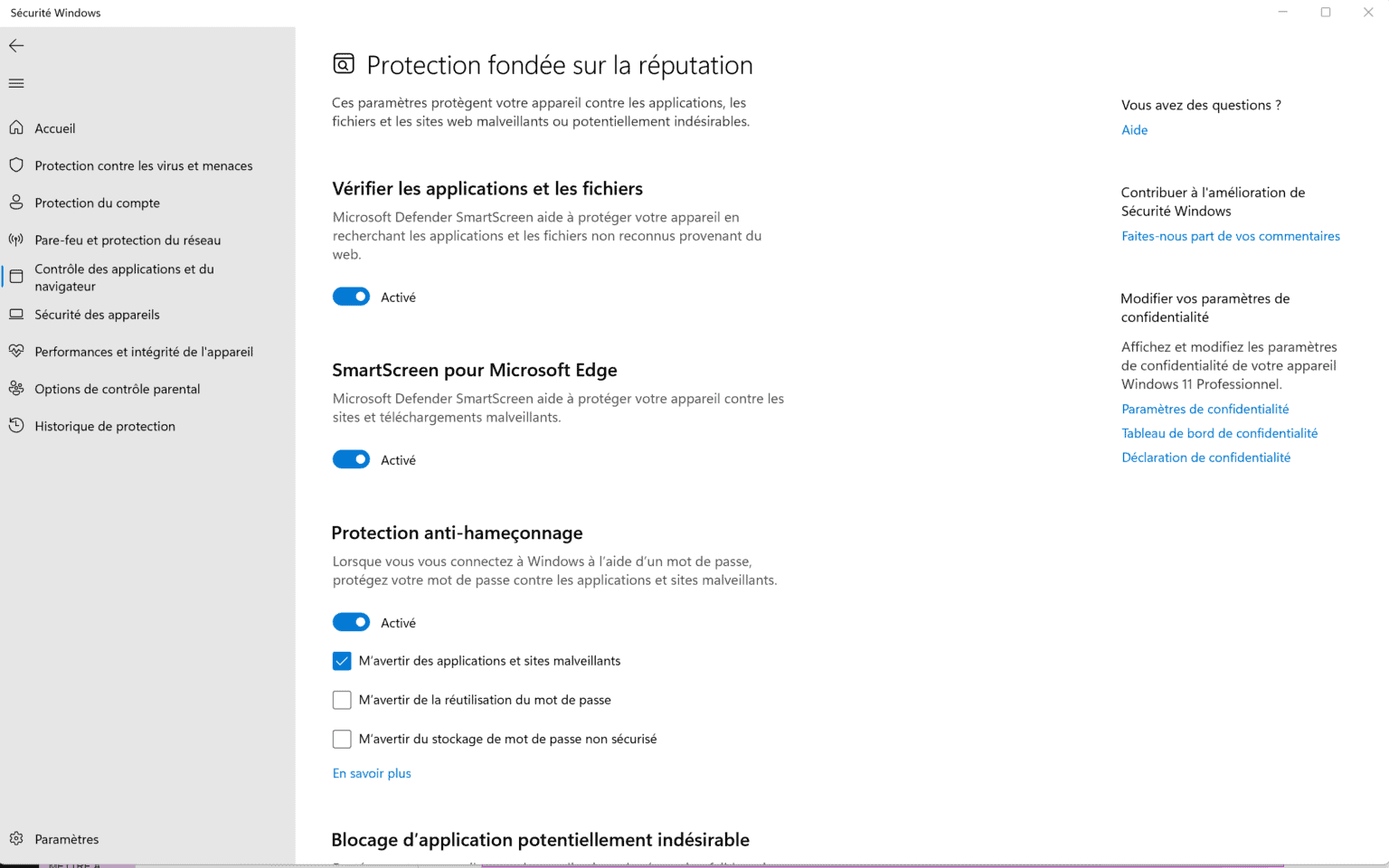Navigate to Sécurité des appareils
The width and height of the screenshot is (1389, 868).
click(97, 314)
